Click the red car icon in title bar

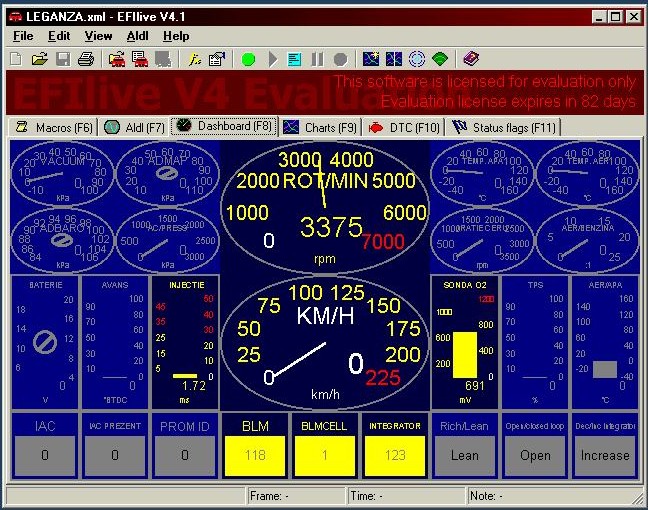click(x=15, y=17)
